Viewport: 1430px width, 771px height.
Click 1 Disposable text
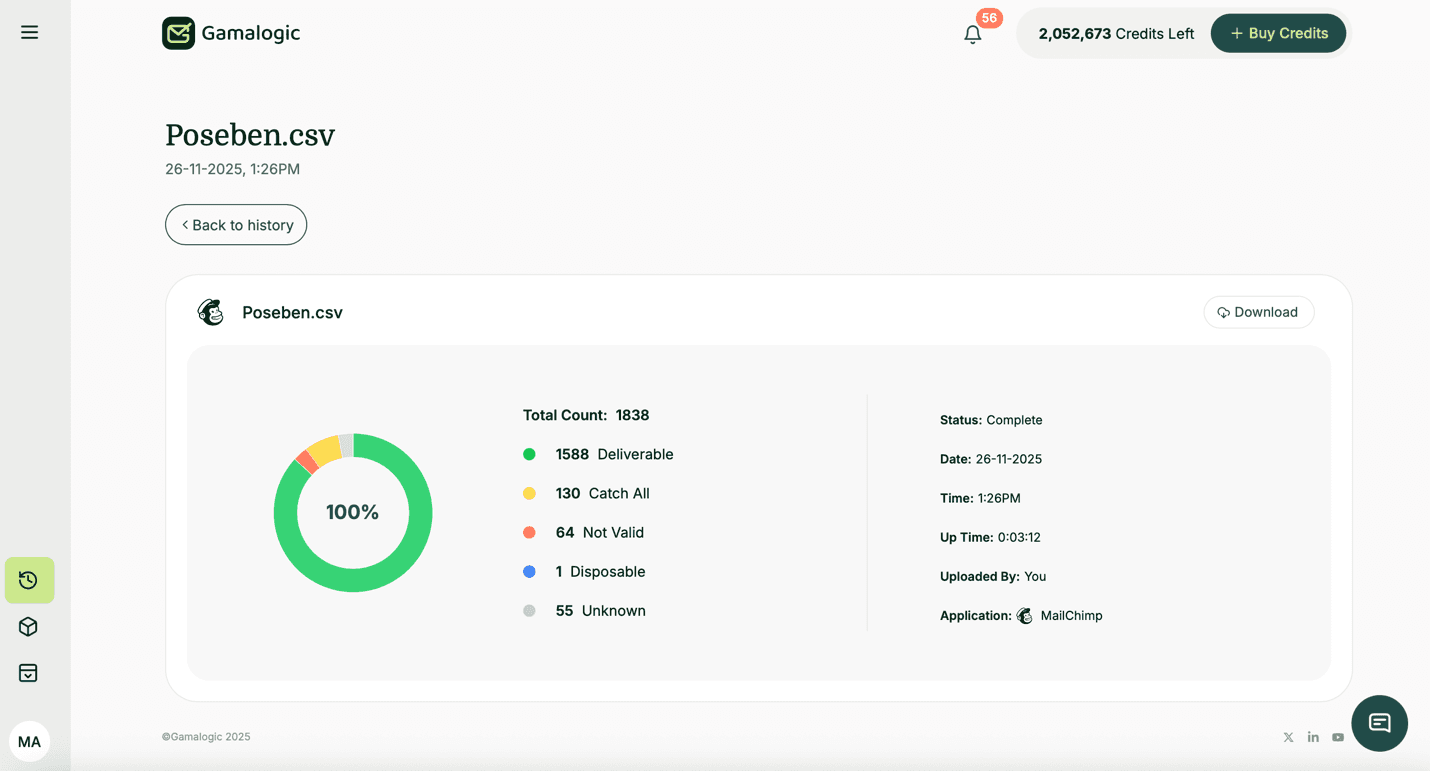click(600, 571)
